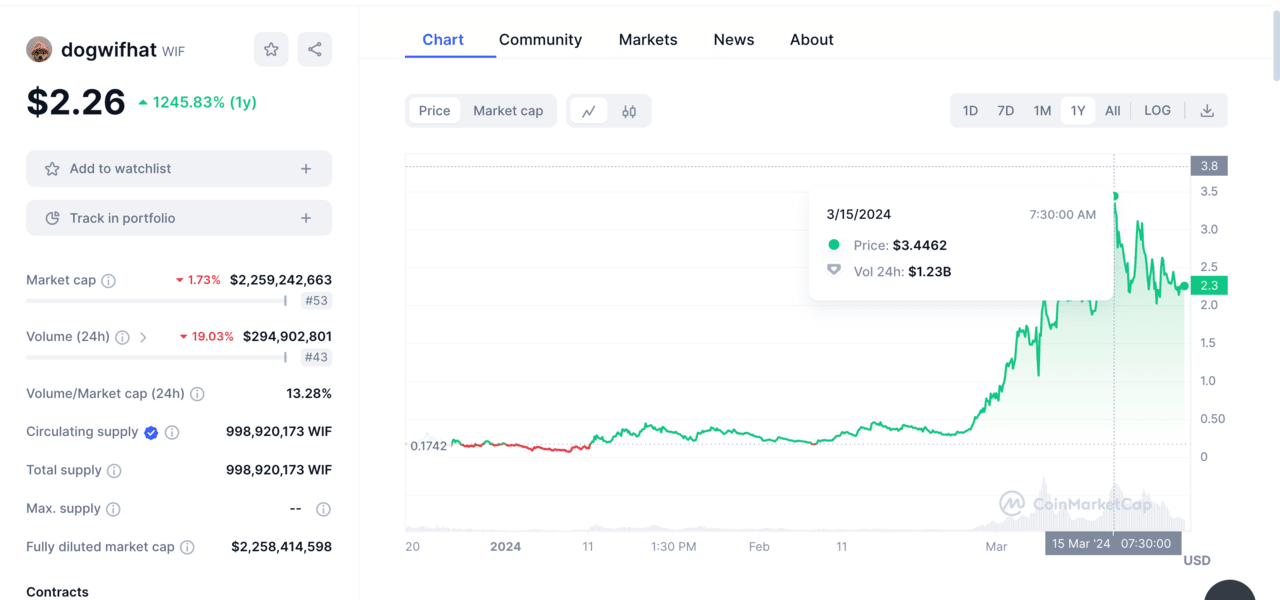This screenshot has width=1280, height=600.
Task: Click the Market cap rank progress bar
Action: pyautogui.click(x=156, y=300)
